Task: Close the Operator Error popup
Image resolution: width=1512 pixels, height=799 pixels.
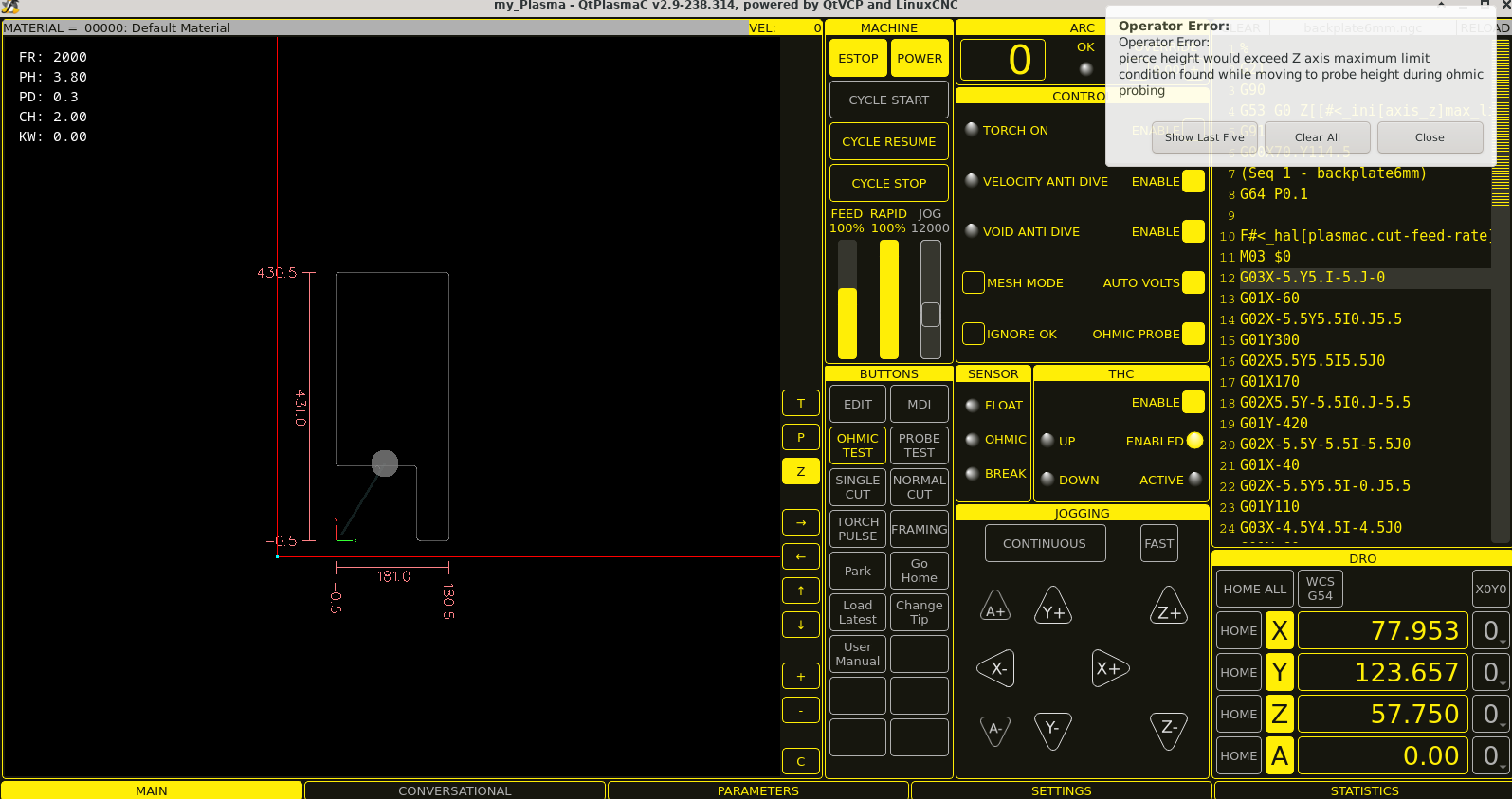Action: 1430,137
